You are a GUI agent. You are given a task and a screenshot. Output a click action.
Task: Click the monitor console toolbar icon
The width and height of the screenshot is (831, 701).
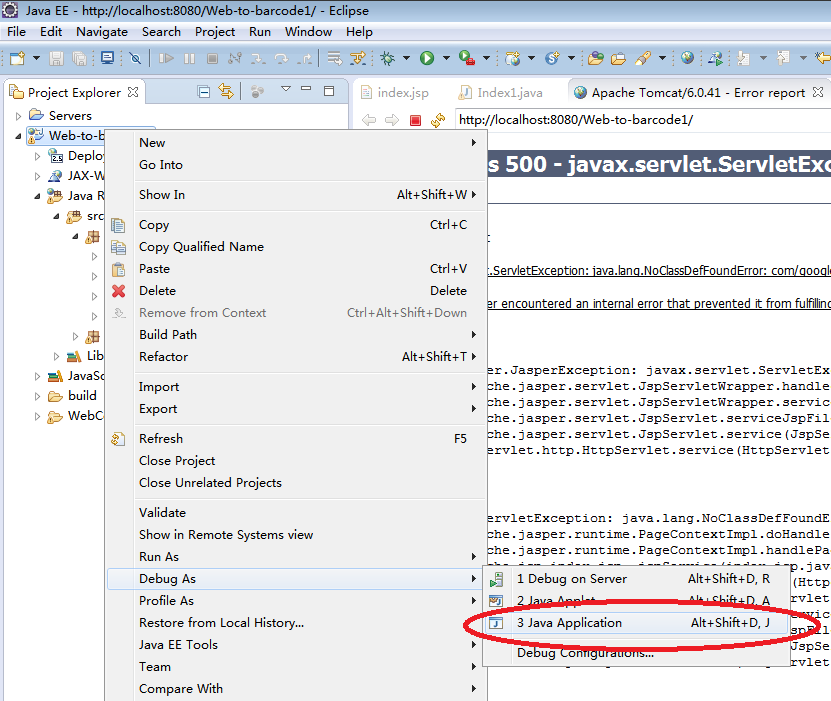[108, 58]
